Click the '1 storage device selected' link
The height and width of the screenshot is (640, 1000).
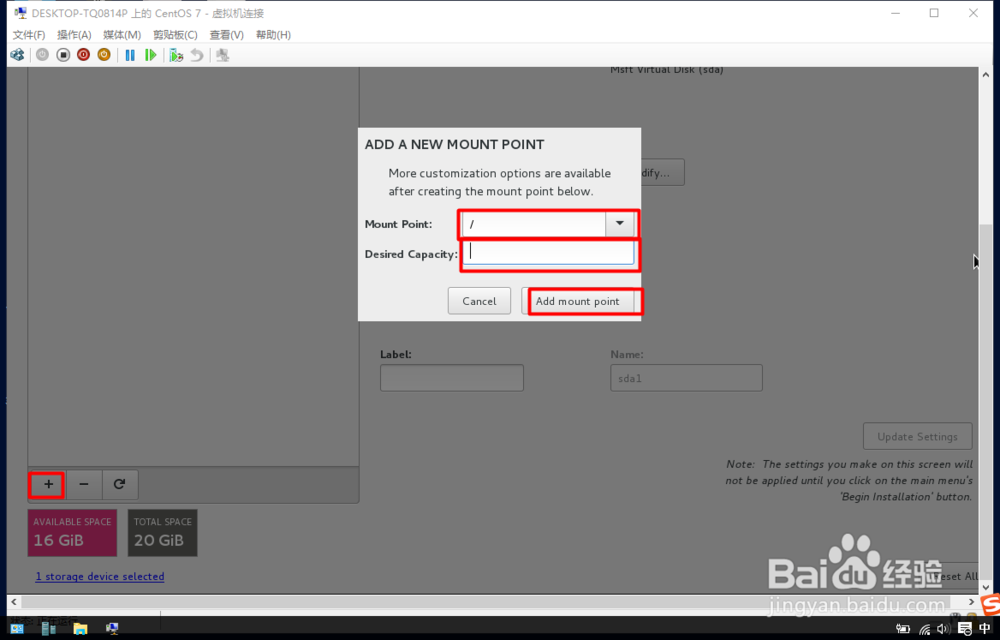coord(100,576)
